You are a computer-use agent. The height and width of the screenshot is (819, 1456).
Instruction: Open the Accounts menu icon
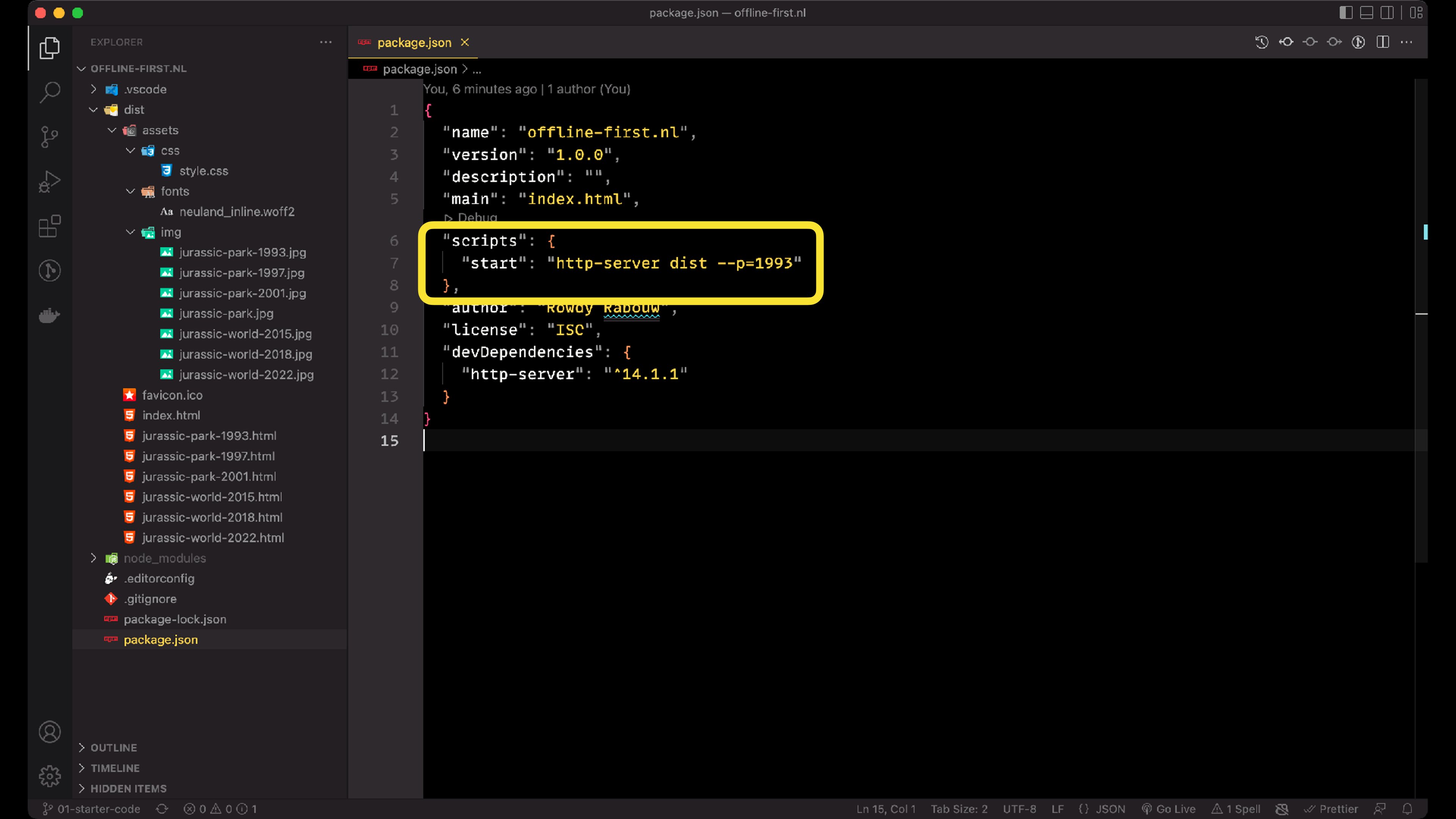tap(50, 732)
